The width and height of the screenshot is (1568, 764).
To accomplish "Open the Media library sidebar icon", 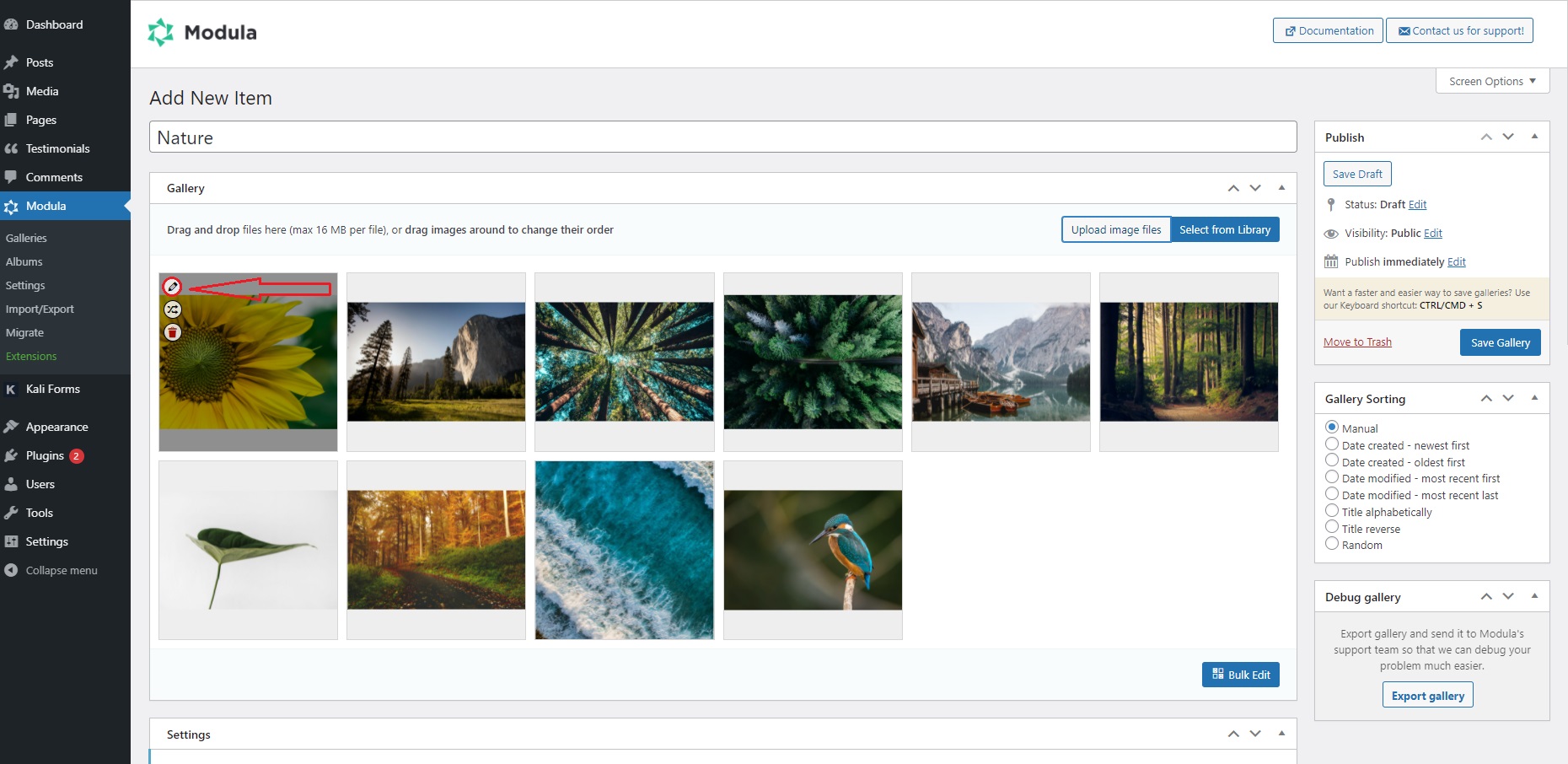I will click(x=10, y=91).
